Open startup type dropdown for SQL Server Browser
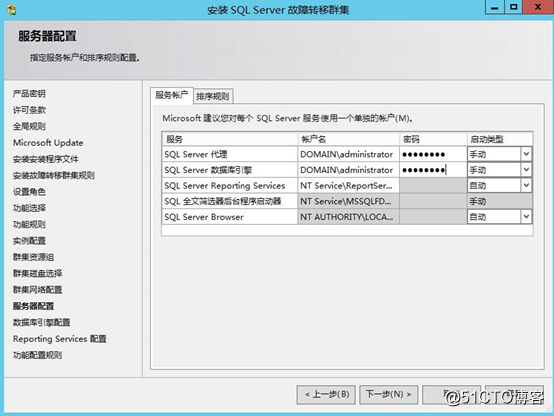 point(526,216)
